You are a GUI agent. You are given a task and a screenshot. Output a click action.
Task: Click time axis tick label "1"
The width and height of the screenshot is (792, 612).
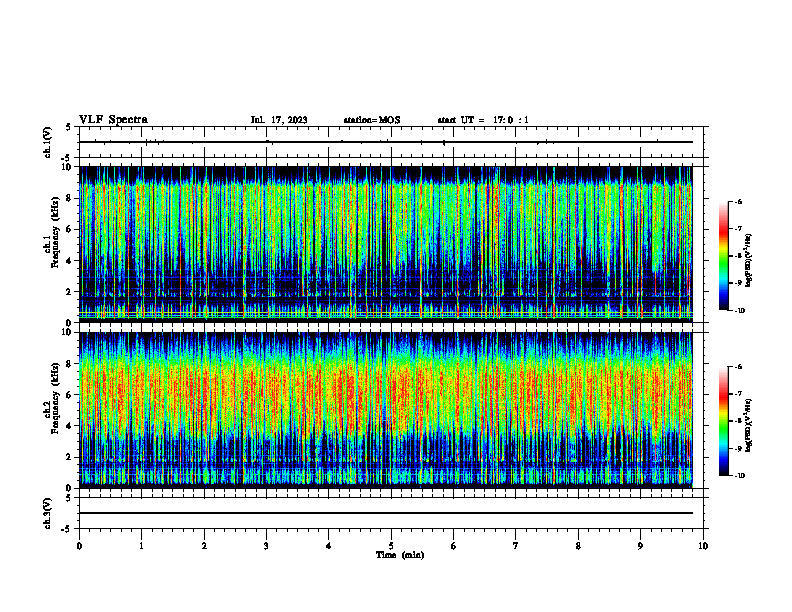point(141,546)
